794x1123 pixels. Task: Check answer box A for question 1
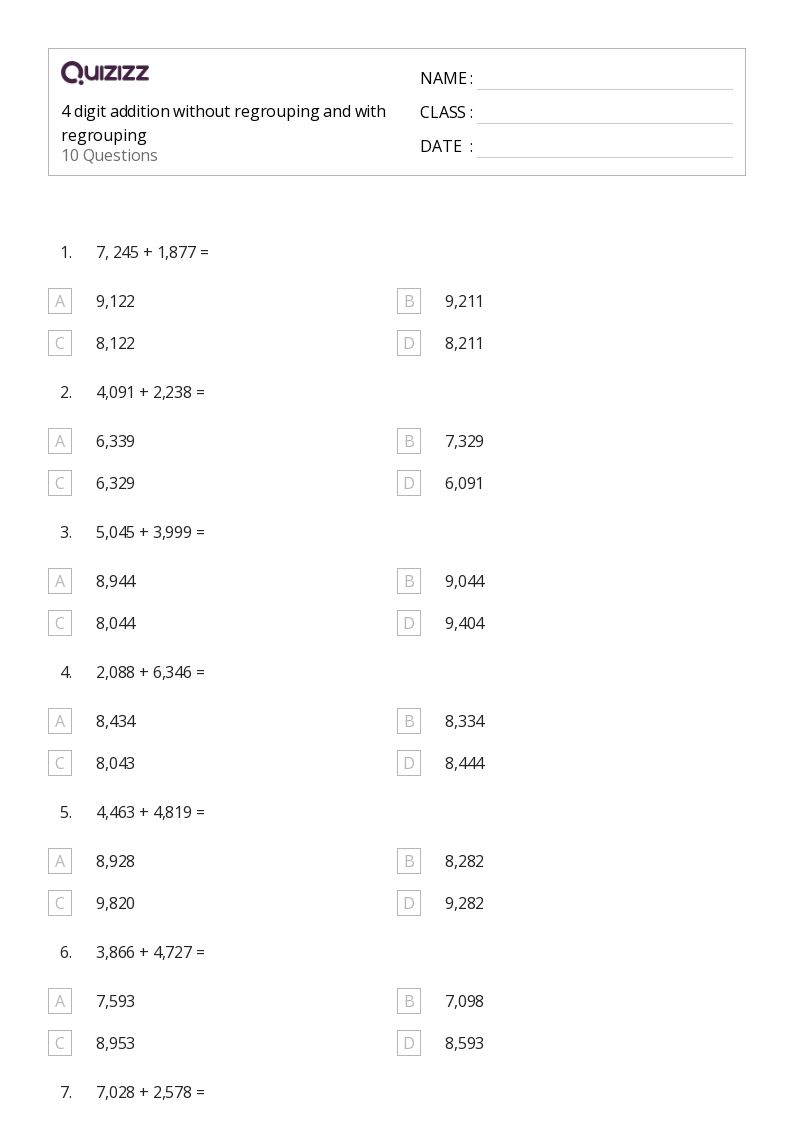coord(60,301)
